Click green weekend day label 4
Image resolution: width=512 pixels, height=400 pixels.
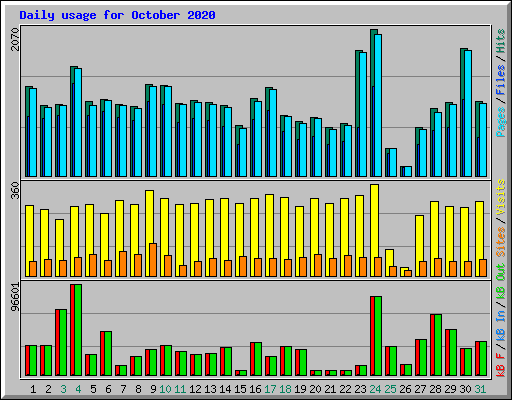78,389
